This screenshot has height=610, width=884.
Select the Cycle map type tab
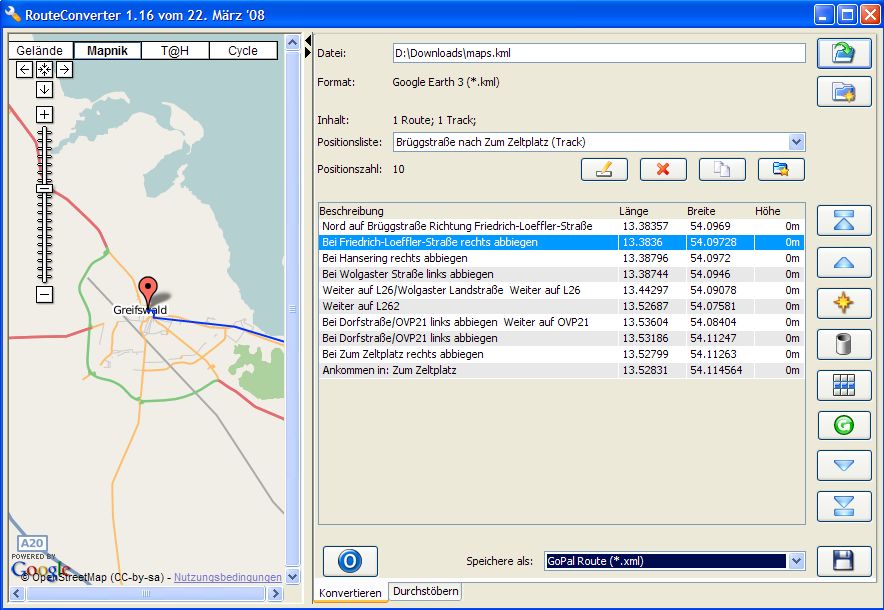coord(242,50)
